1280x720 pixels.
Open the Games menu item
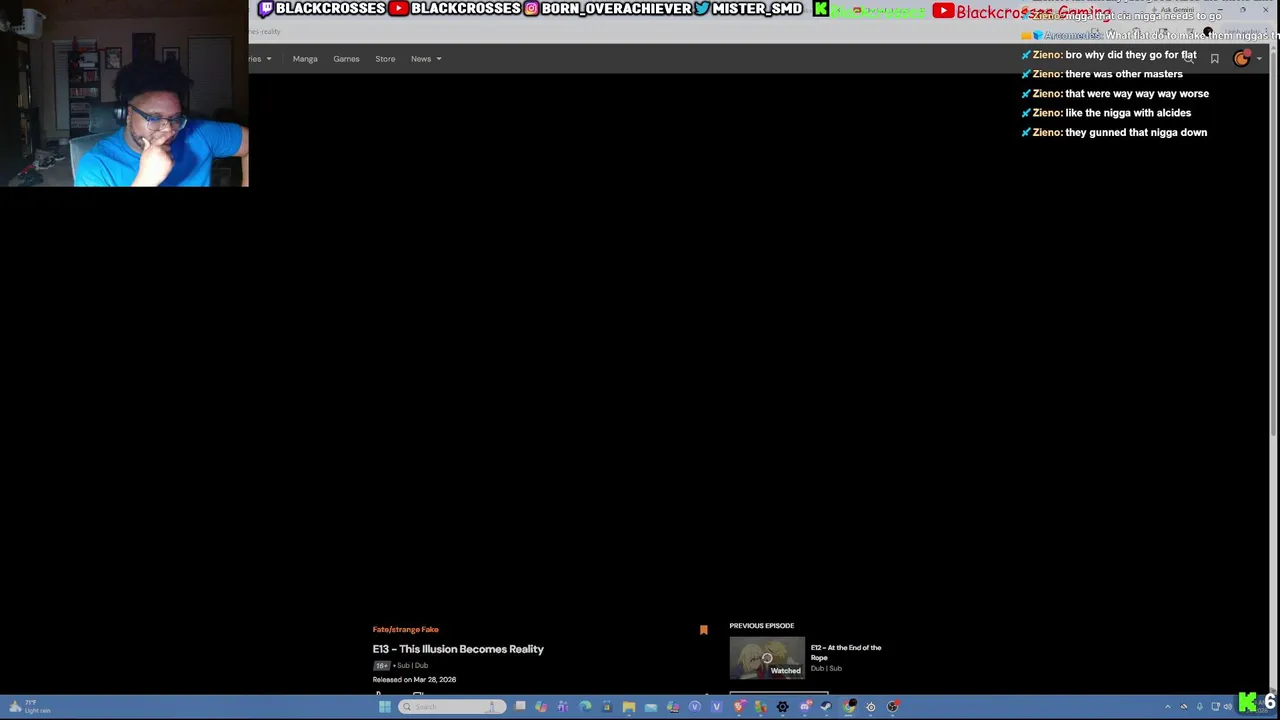[x=346, y=59]
